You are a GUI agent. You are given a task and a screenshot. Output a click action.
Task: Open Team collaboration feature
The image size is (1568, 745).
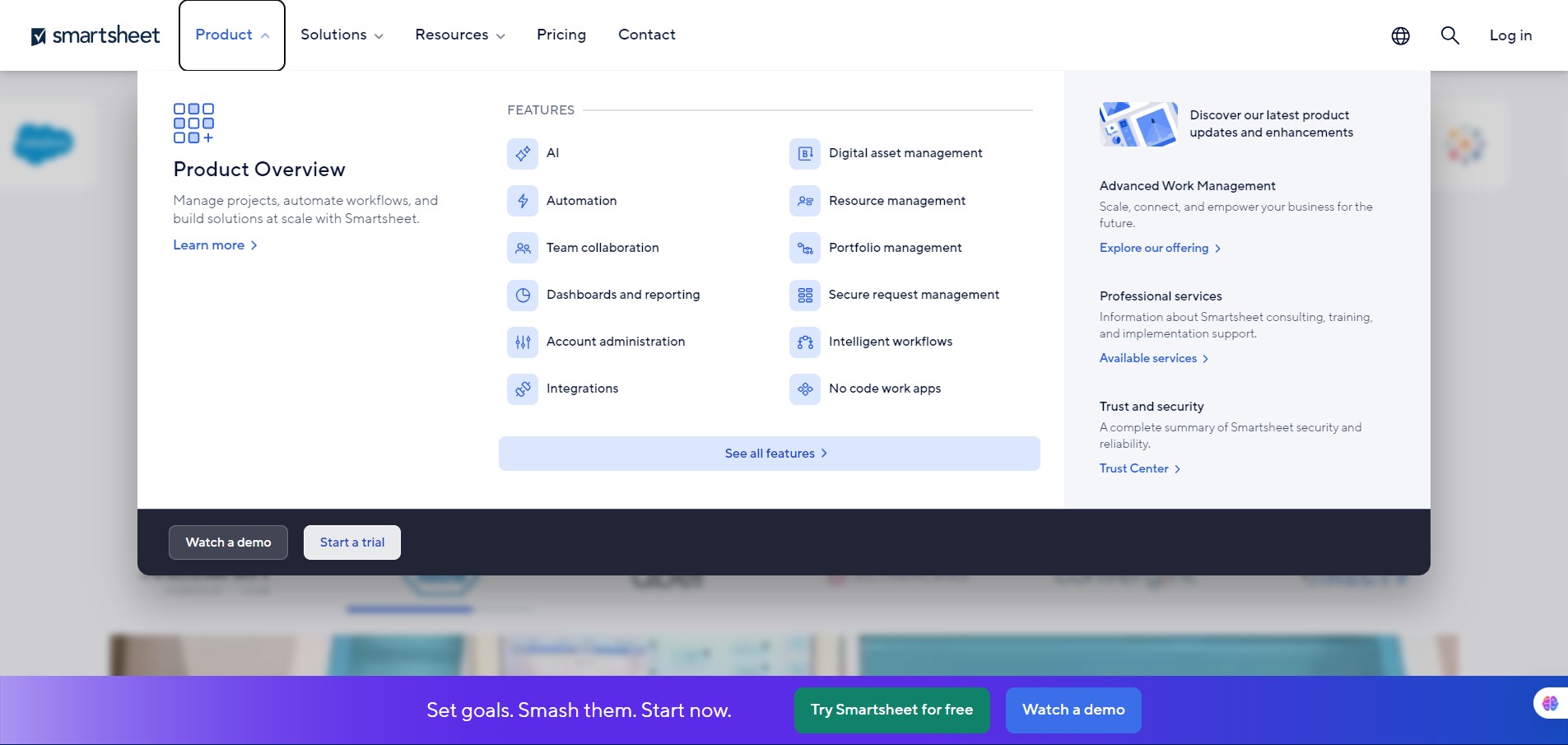[x=603, y=248]
